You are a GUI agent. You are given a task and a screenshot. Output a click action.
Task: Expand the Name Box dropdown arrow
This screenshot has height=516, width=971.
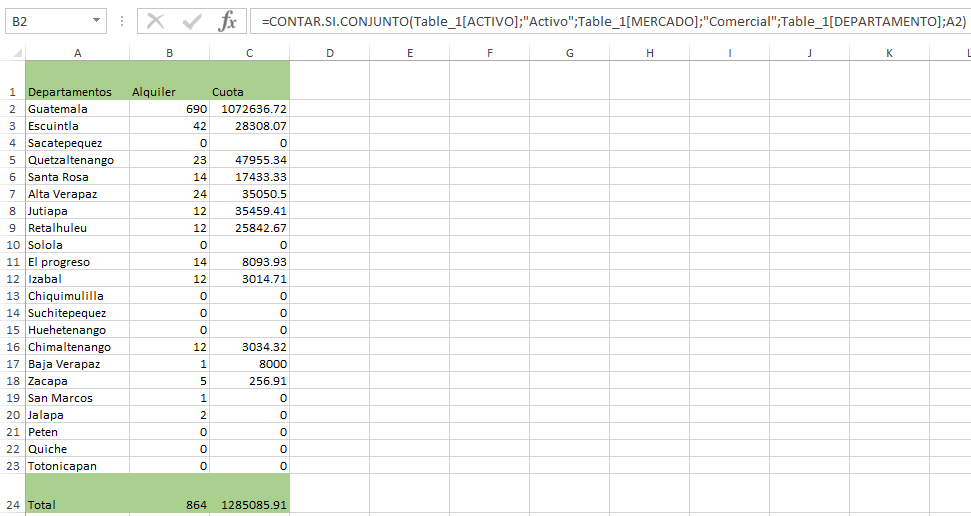(96, 21)
